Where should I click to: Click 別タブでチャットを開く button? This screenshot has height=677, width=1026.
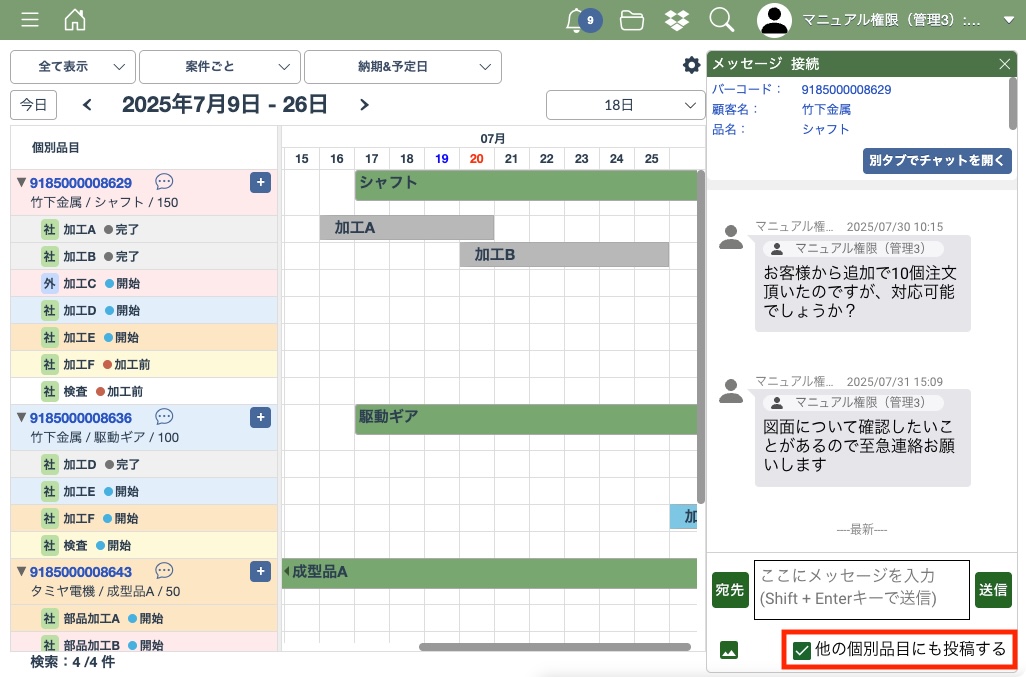pyautogui.click(x=937, y=161)
